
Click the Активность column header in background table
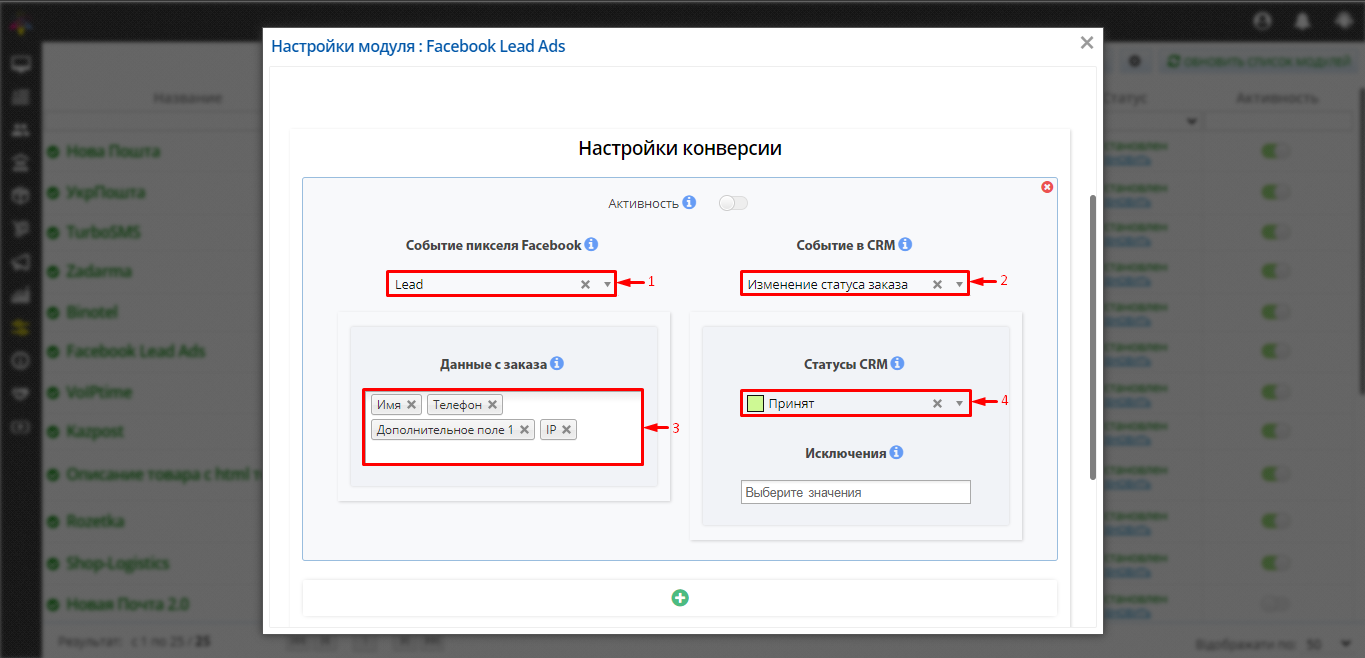tap(1276, 98)
